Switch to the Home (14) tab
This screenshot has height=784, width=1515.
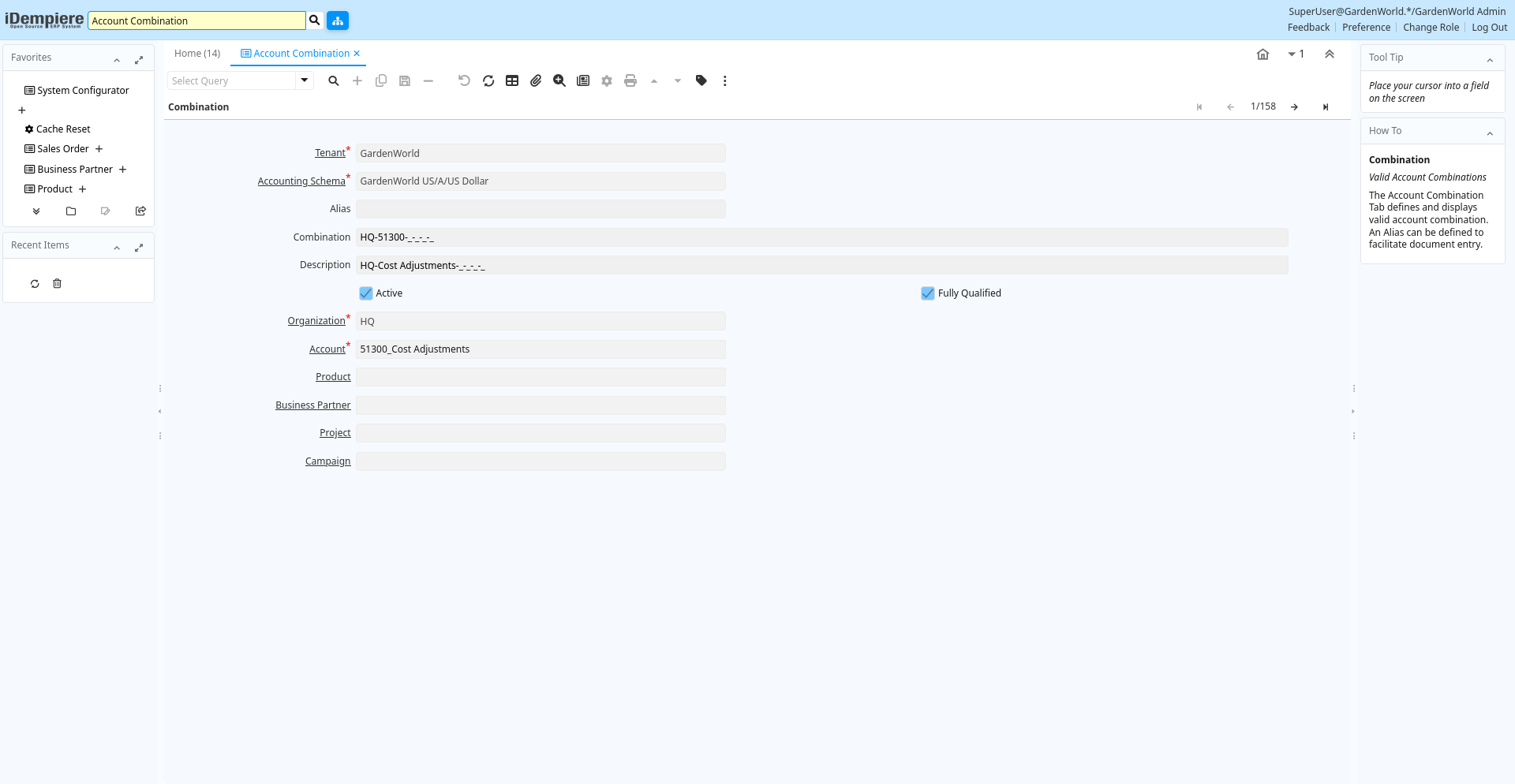(x=197, y=54)
